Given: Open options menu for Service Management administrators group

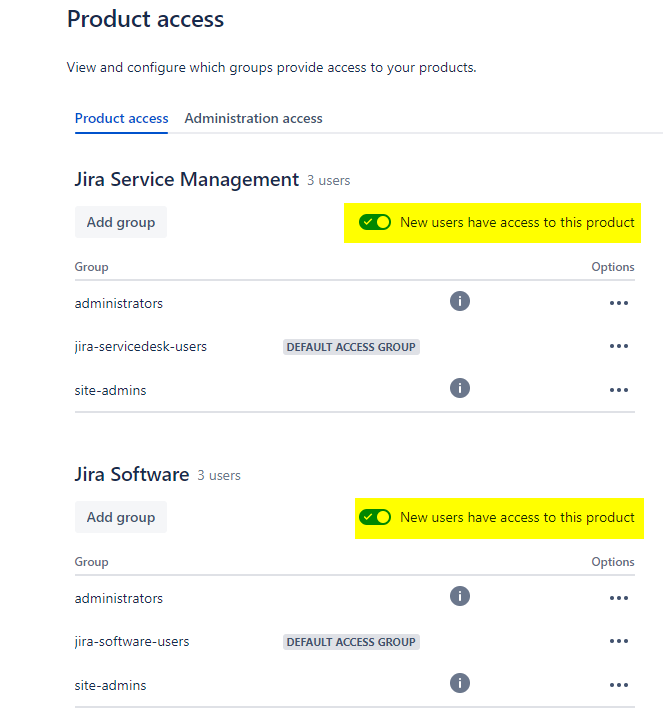Looking at the screenshot, I should coord(619,303).
